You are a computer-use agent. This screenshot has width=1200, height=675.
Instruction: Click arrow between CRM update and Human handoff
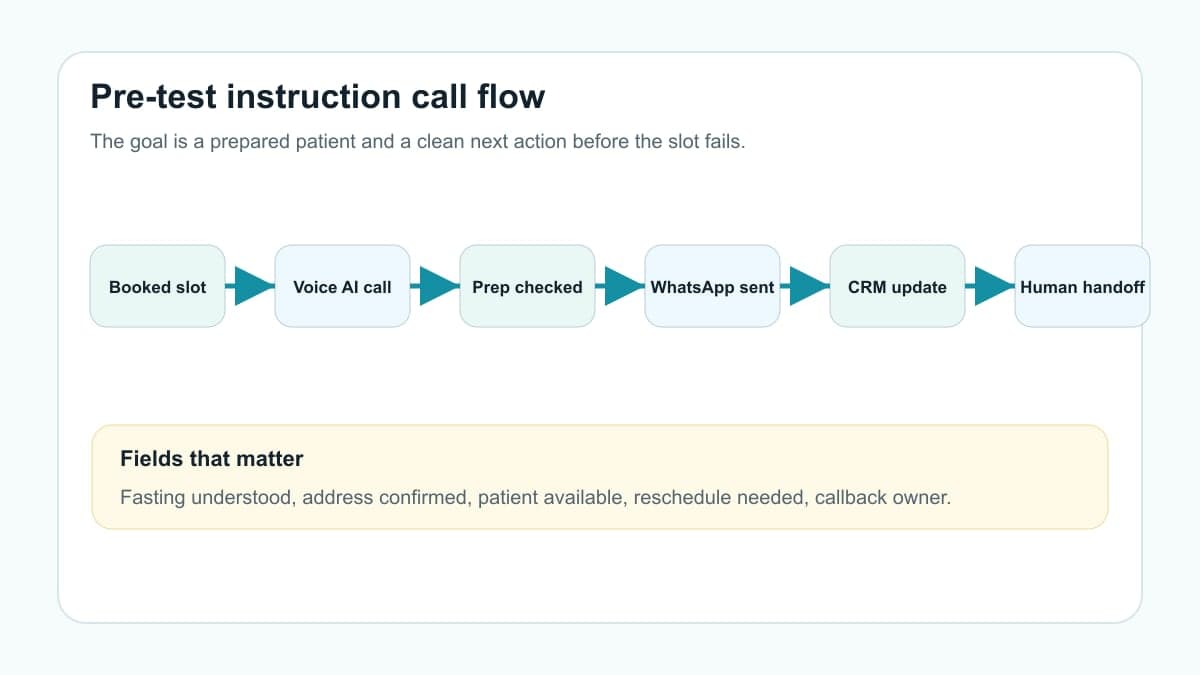[990, 286]
